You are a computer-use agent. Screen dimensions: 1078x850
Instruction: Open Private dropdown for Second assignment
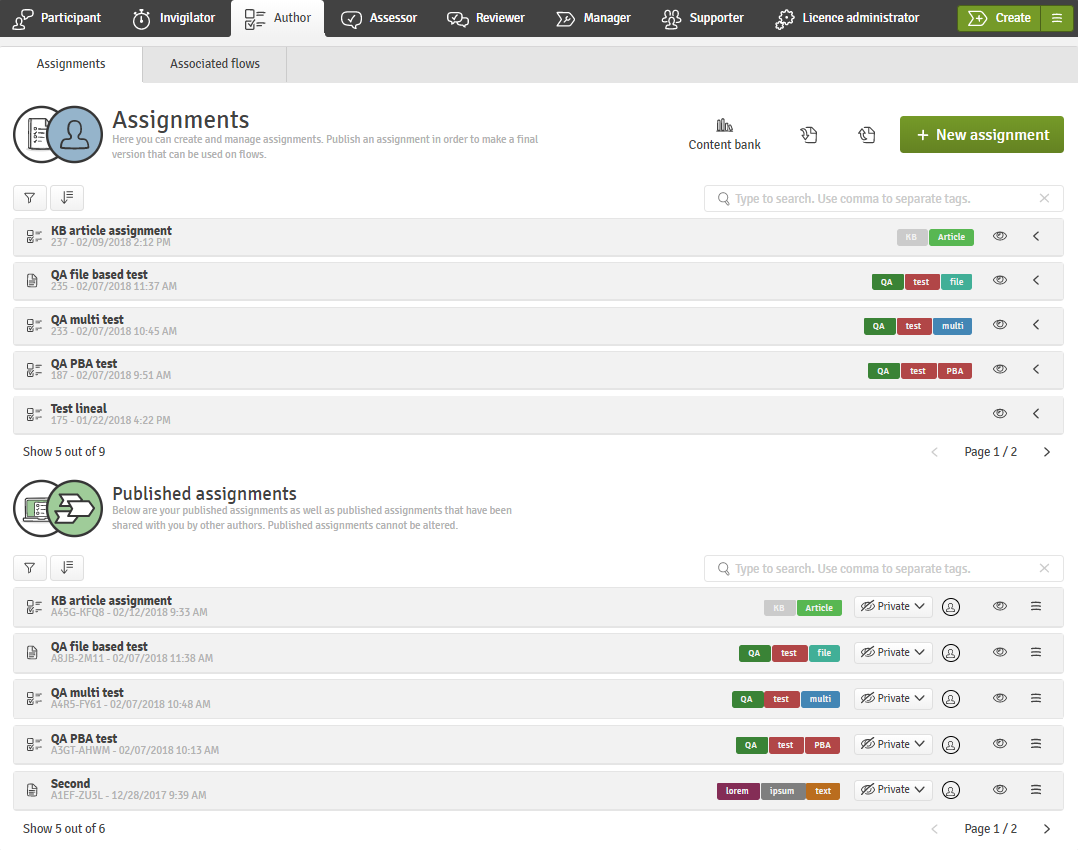point(893,789)
